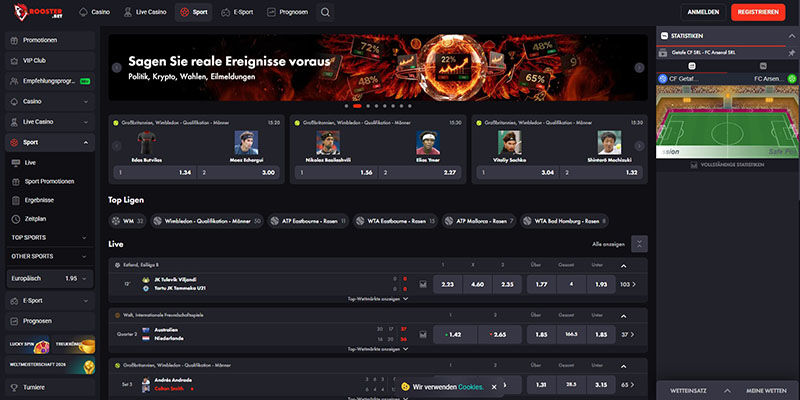Image resolution: width=800 pixels, height=400 pixels.
Task: Collapse the entire Live list
Action: tap(639, 244)
